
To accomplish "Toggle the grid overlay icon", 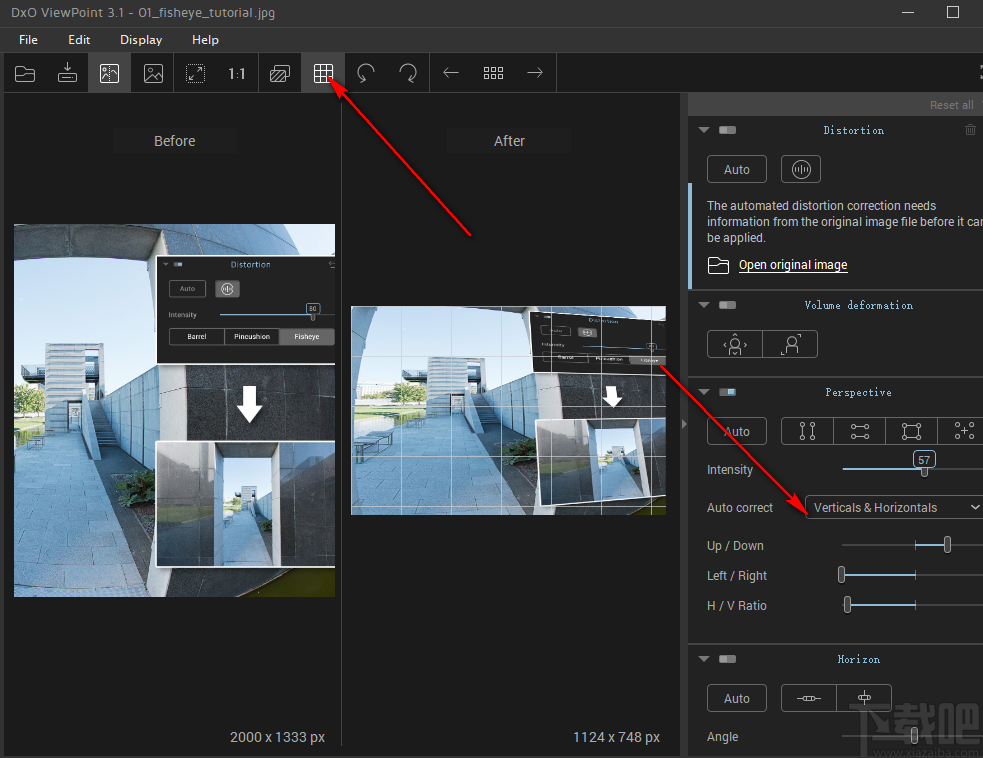I will pyautogui.click(x=323, y=73).
